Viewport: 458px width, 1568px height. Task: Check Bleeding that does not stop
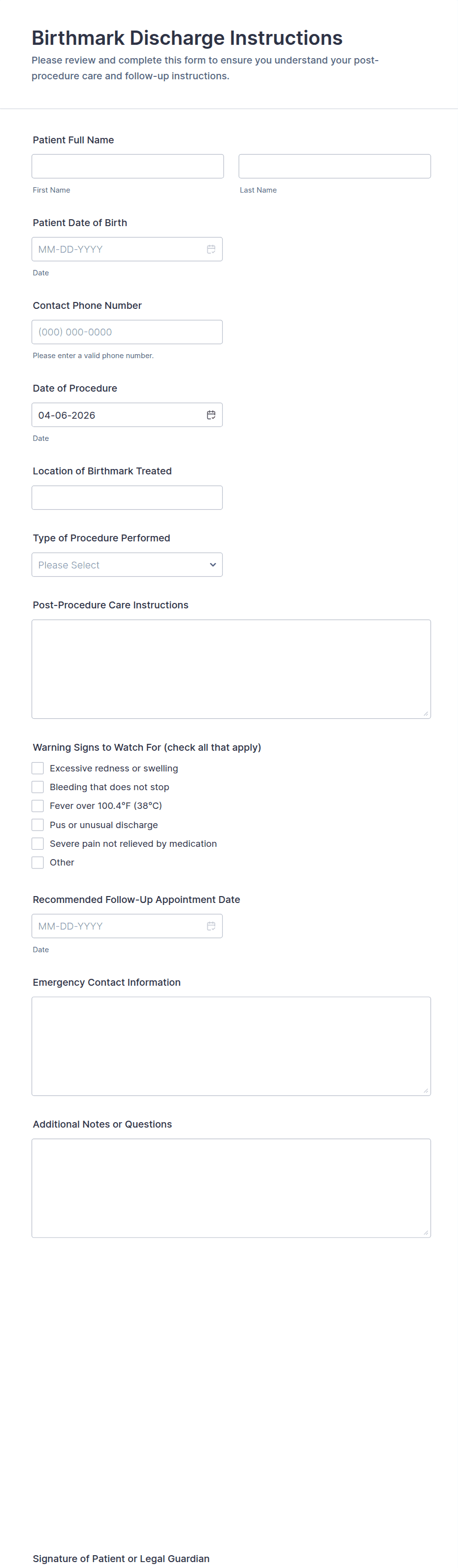coord(38,787)
